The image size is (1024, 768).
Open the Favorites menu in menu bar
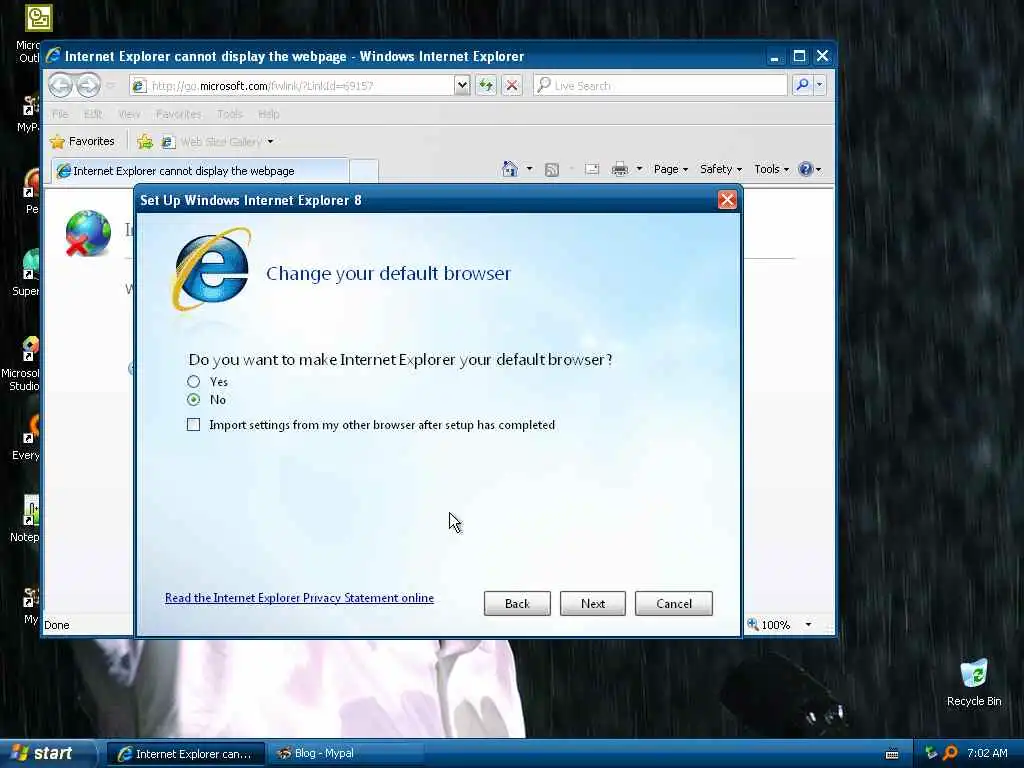pos(178,114)
